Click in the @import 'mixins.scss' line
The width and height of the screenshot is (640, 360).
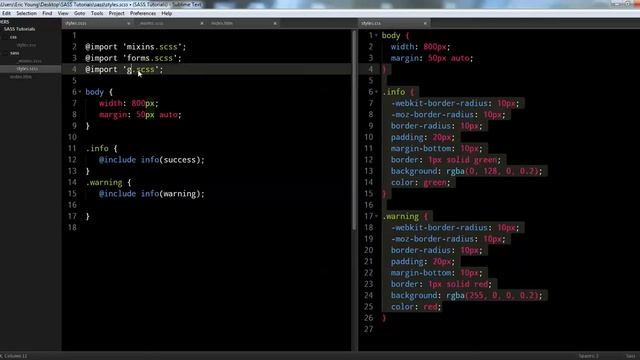136,47
